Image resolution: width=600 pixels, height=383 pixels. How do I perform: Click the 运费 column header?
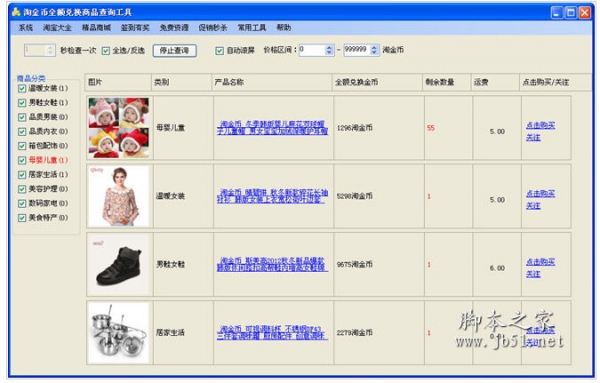(495, 82)
